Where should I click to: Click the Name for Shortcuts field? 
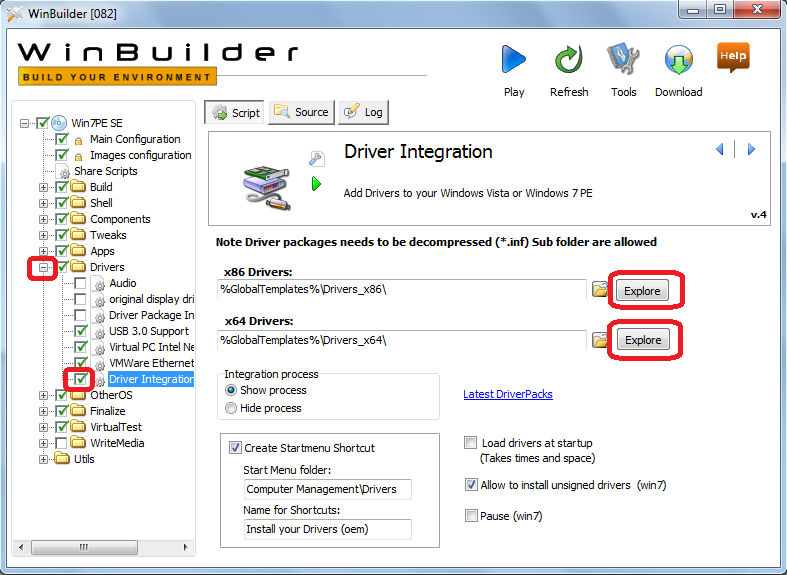coord(328,529)
